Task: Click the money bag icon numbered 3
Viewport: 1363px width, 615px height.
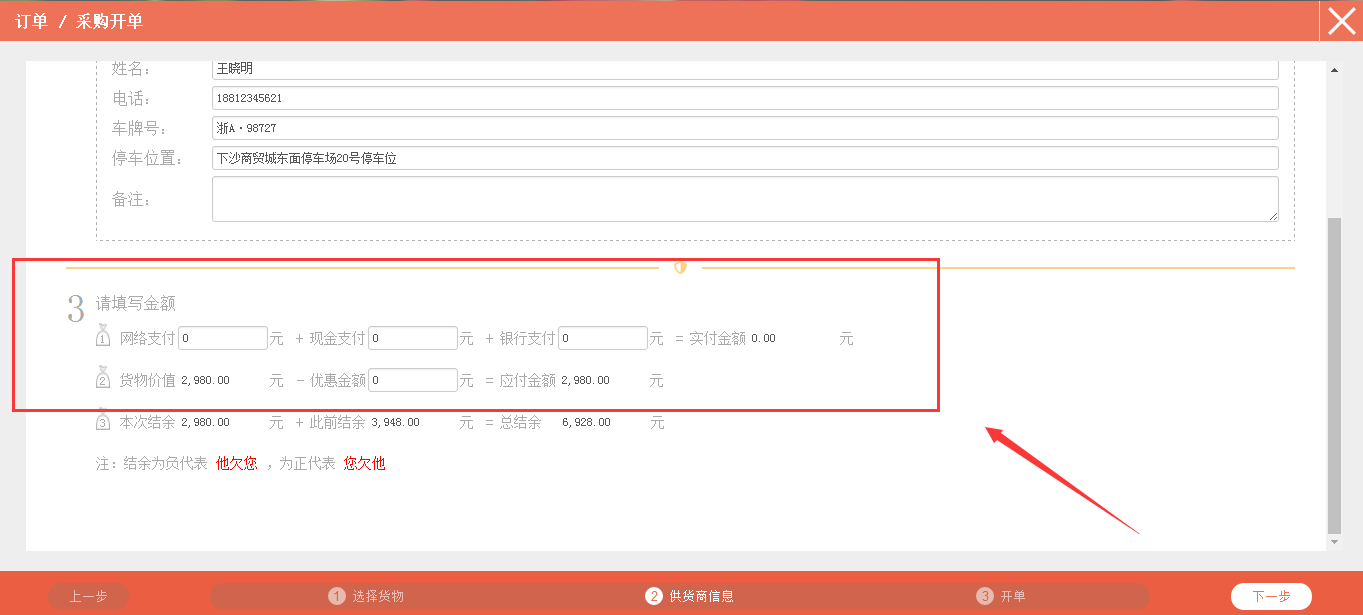Action: (103, 419)
